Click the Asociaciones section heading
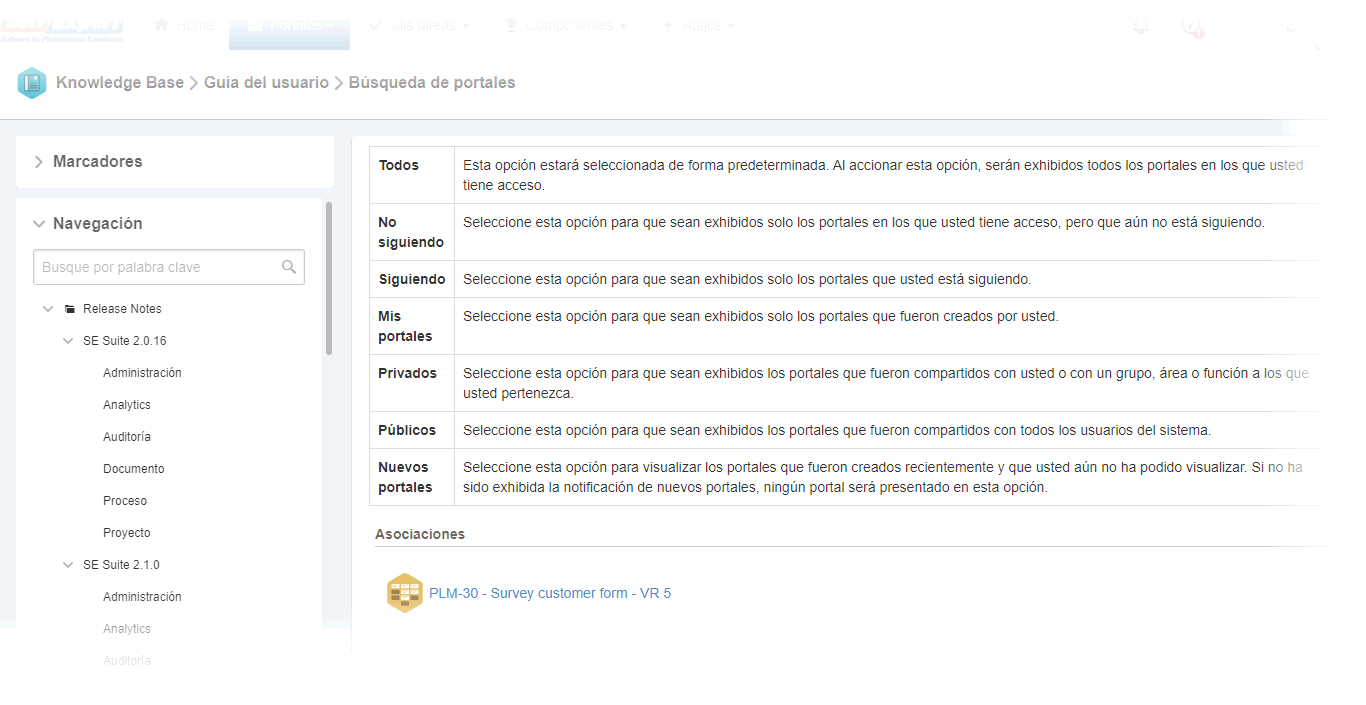1366x705 pixels. point(420,534)
